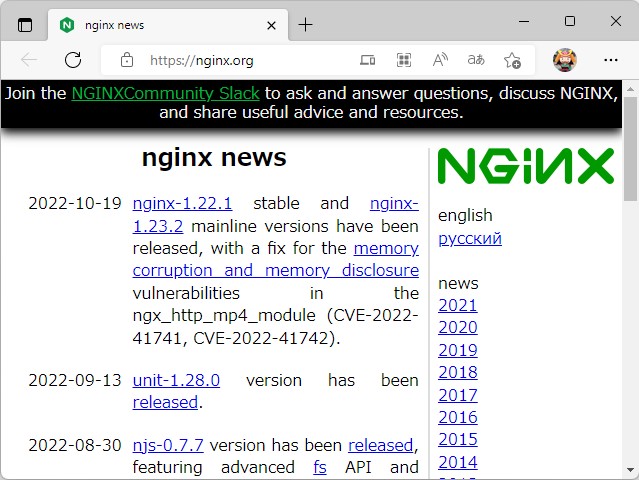Screen dimensions: 639x480
Task: Open 2016 news archive
Action: pos(458,417)
